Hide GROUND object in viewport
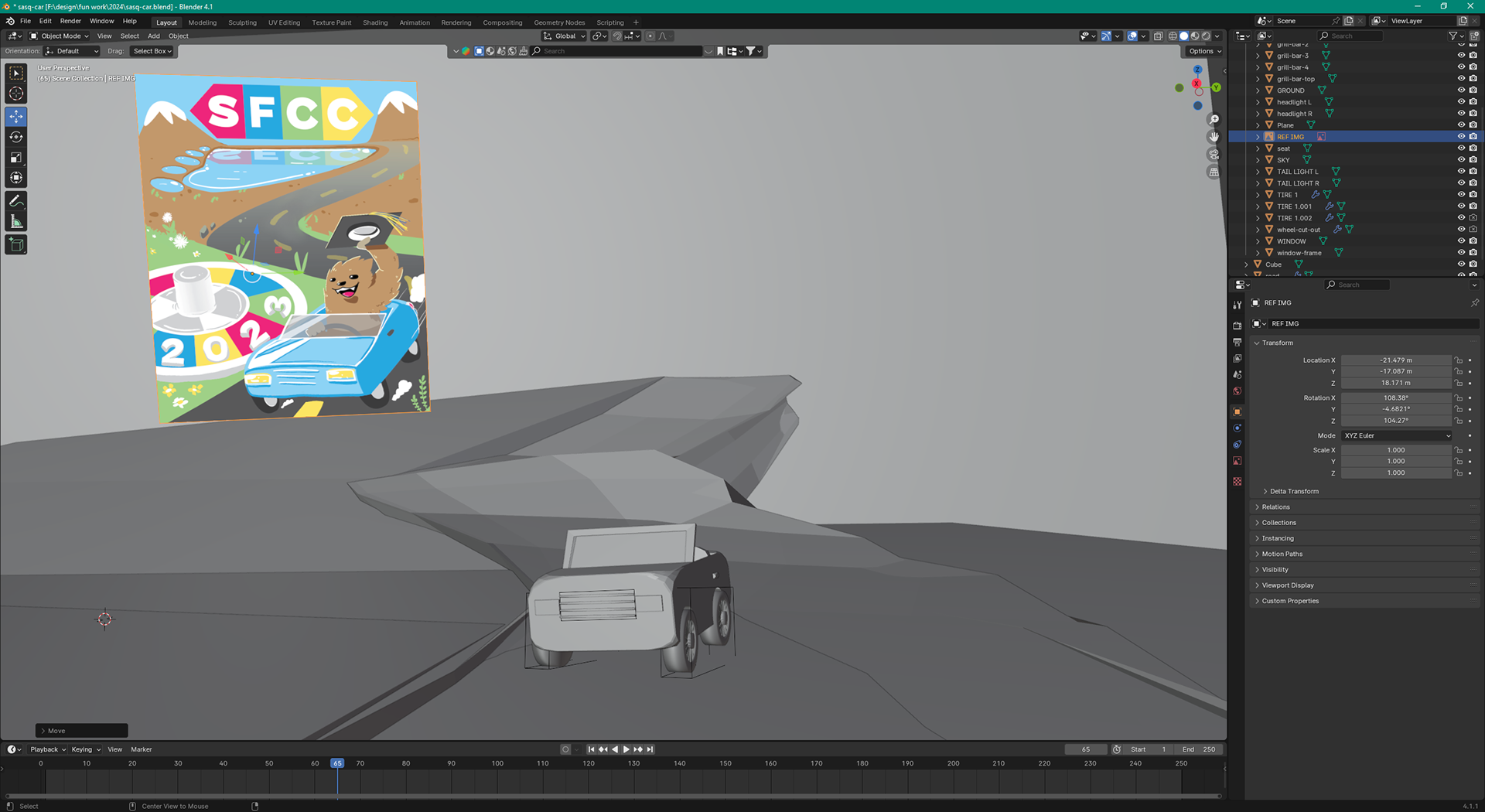The height and width of the screenshot is (812, 1485). pos(1461,90)
